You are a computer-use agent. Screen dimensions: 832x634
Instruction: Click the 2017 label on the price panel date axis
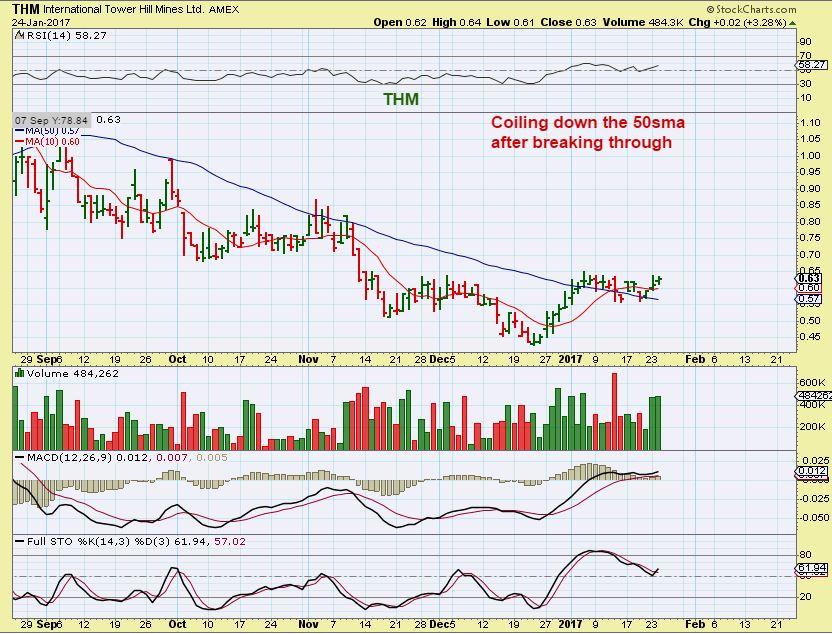point(570,359)
